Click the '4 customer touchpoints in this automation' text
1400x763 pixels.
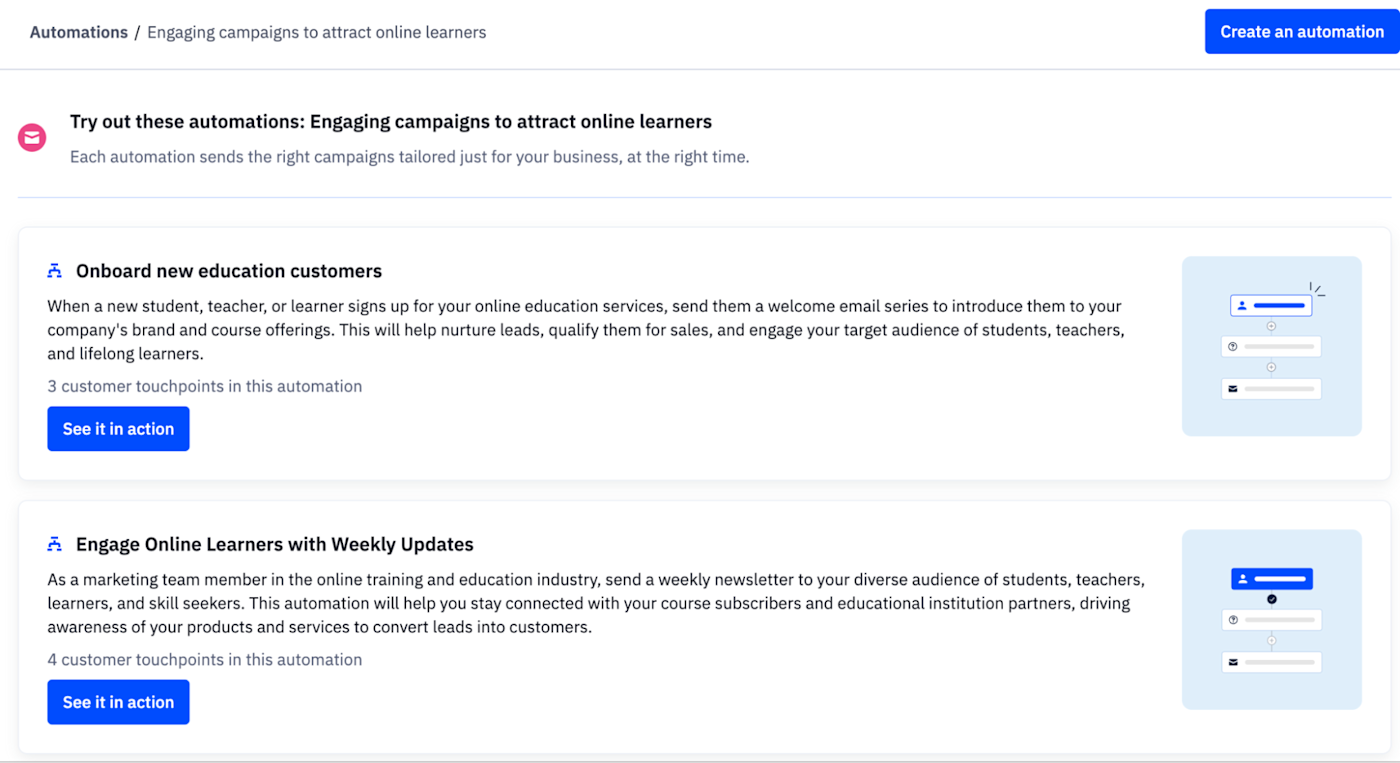(x=205, y=659)
